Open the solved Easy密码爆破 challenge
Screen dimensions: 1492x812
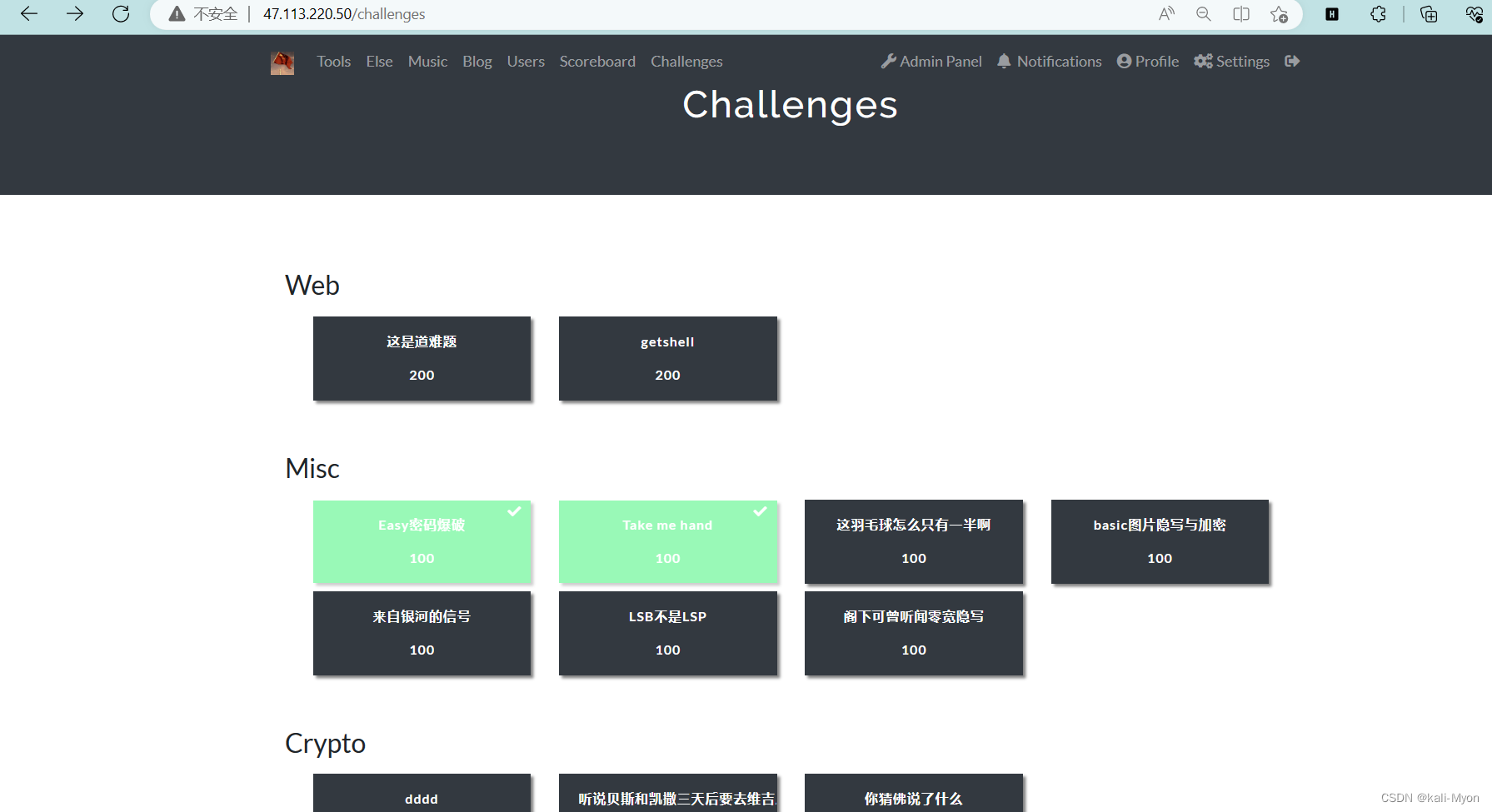coord(422,541)
